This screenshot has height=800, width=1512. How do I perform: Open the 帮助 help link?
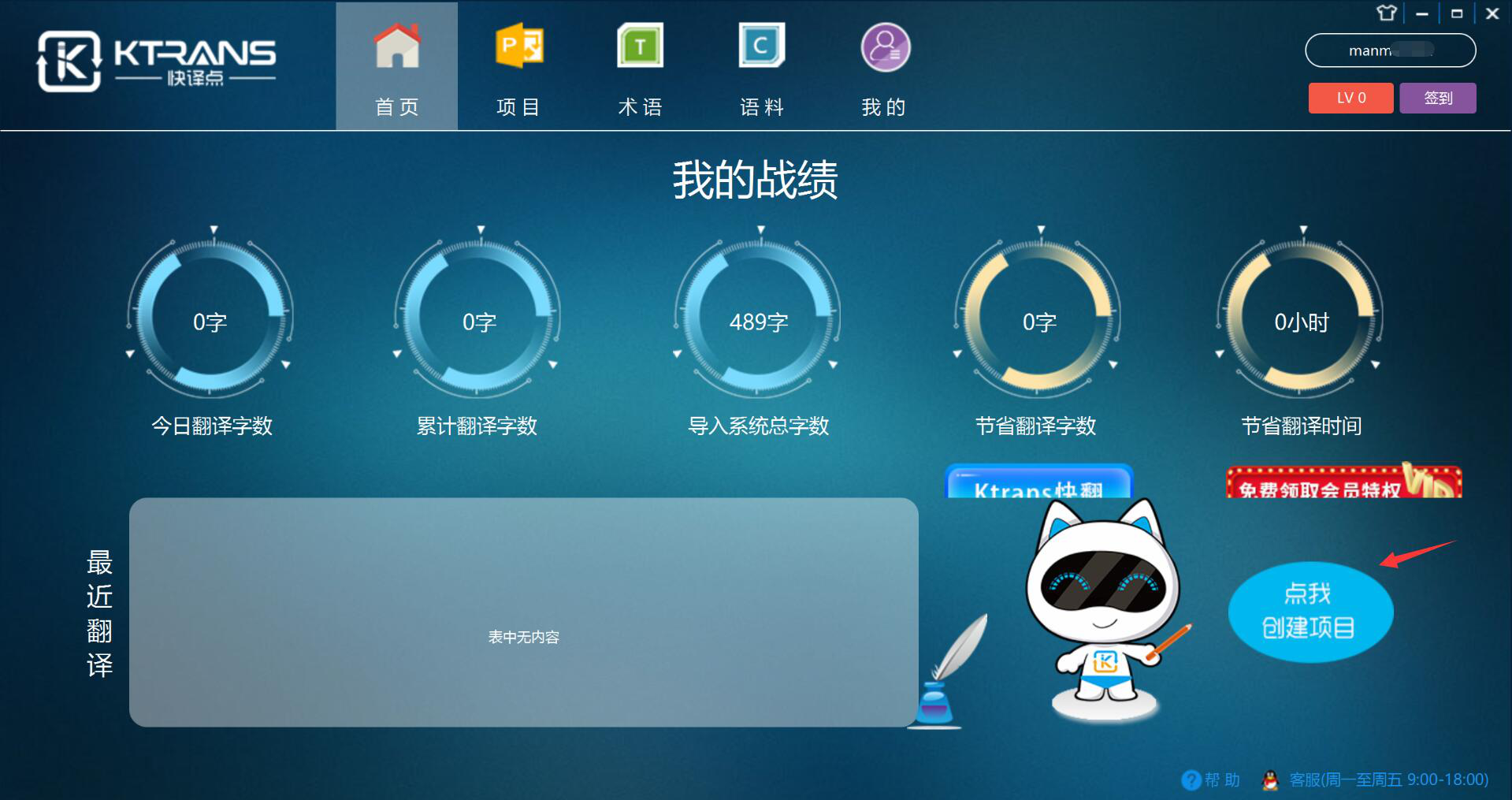coord(1222,780)
